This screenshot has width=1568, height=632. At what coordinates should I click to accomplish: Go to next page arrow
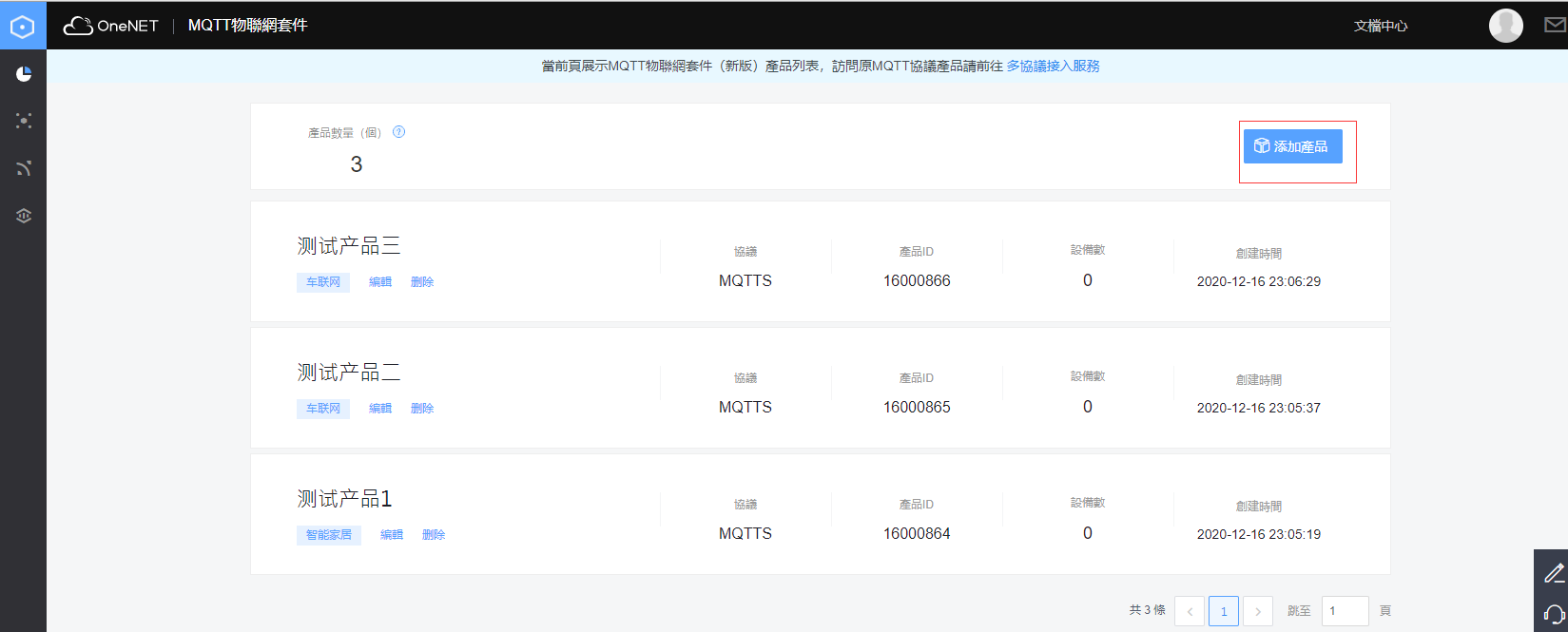tap(1258, 611)
